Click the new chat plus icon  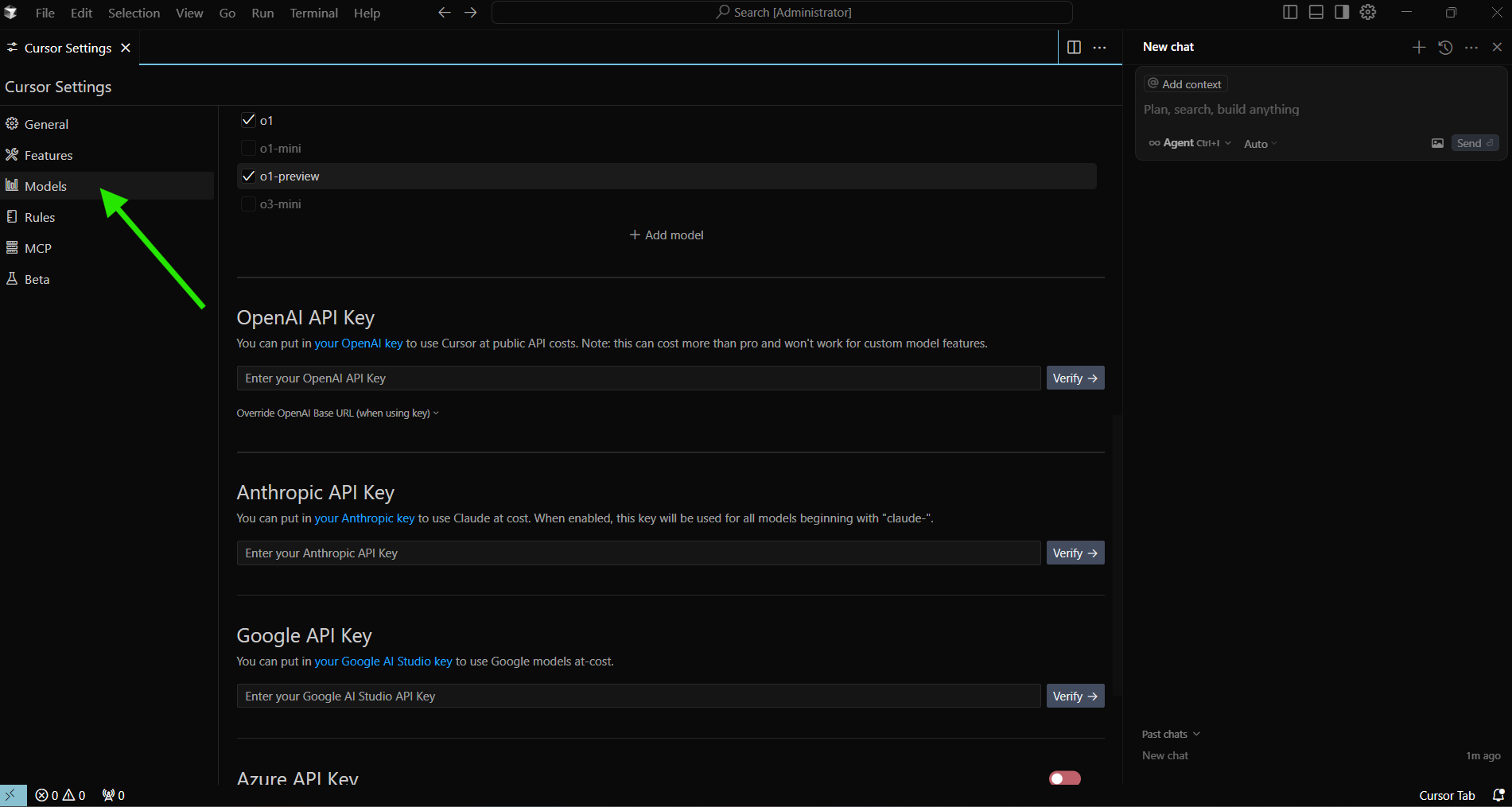click(x=1418, y=48)
